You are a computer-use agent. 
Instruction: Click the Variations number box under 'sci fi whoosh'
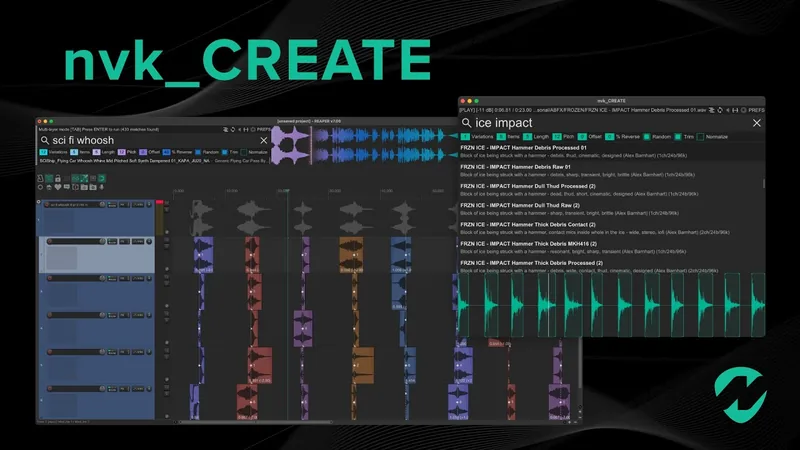click(43, 152)
